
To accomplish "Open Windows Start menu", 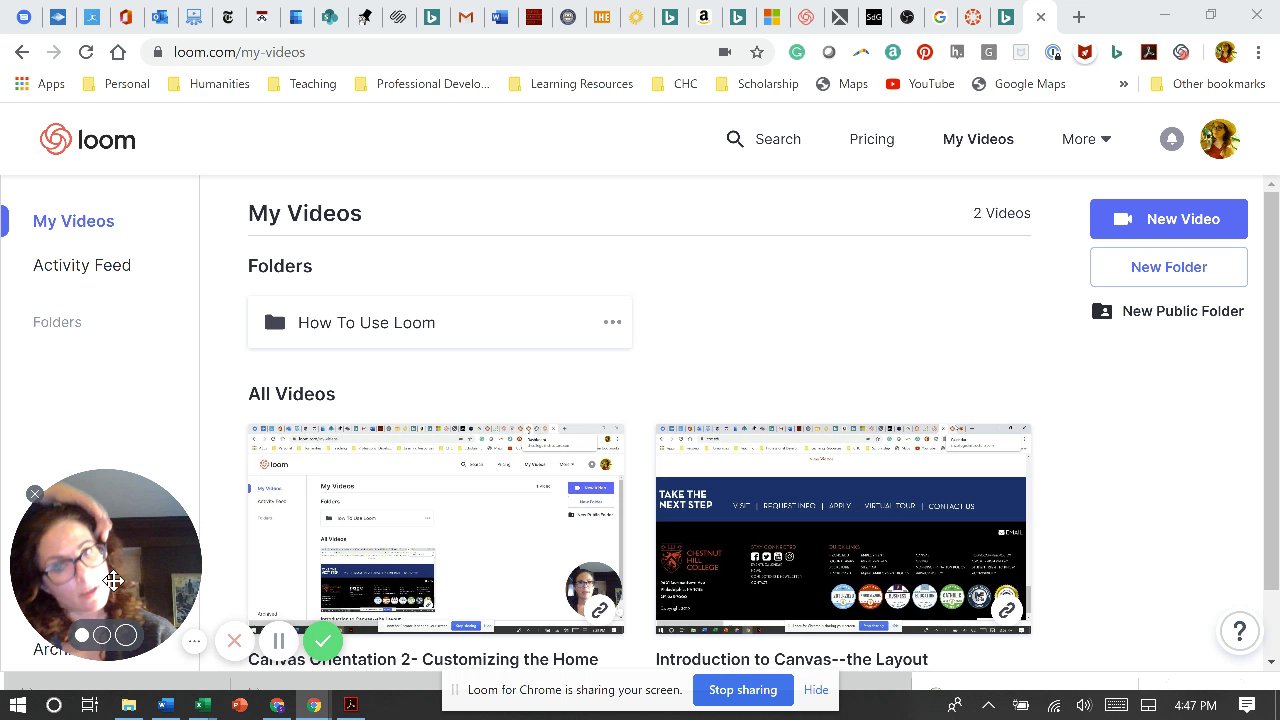I will coord(18,705).
